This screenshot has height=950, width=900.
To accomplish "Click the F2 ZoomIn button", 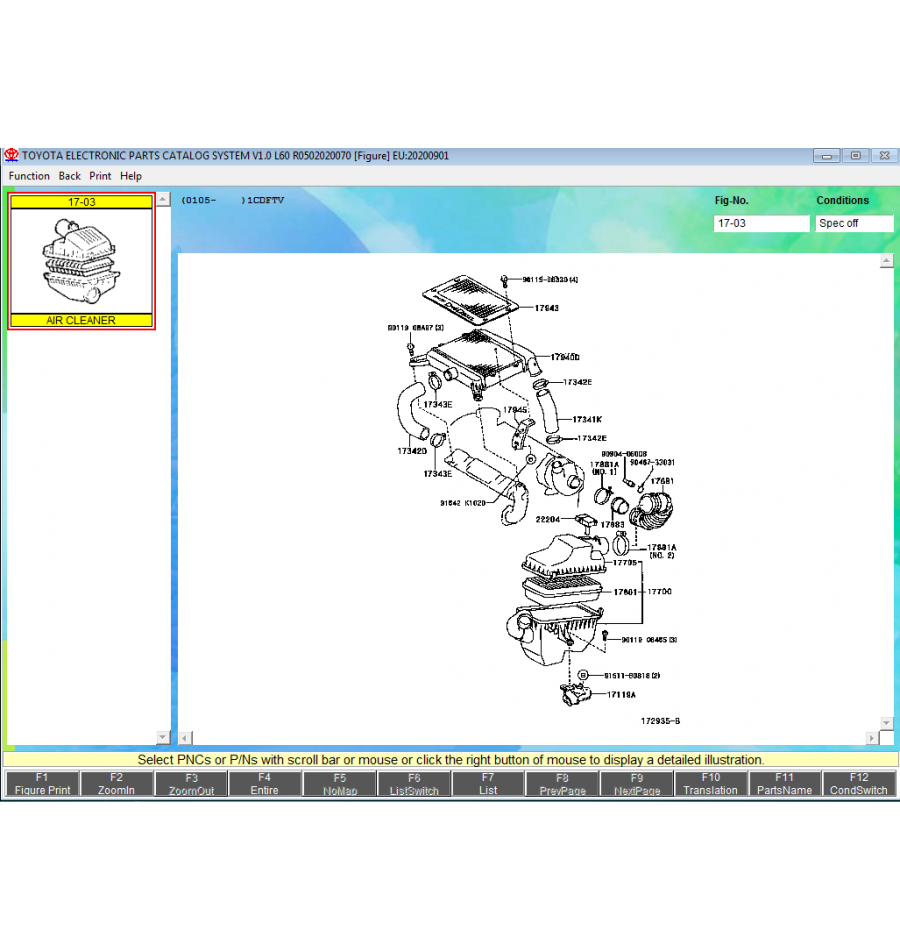I will [116, 784].
